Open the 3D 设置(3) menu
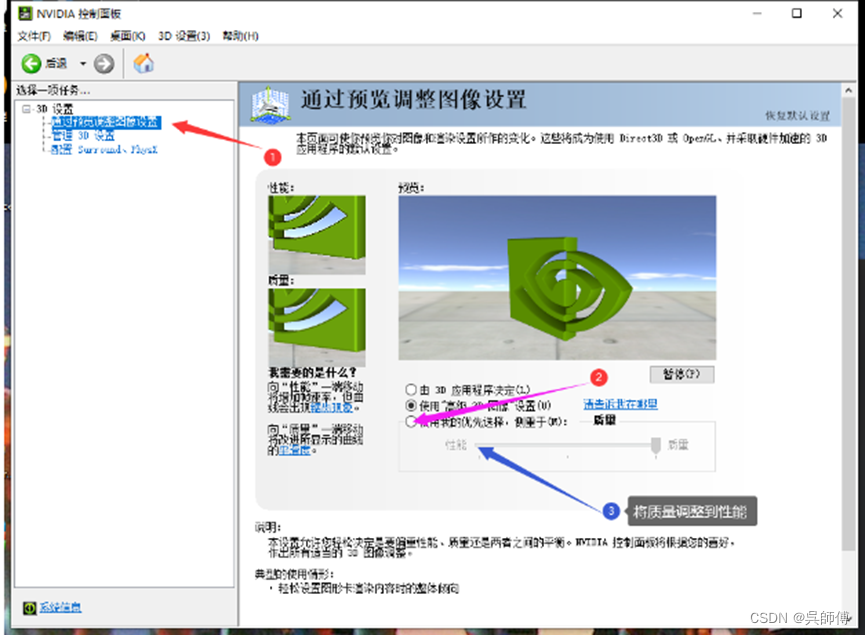Image resolution: width=865 pixels, height=635 pixels. [184, 36]
